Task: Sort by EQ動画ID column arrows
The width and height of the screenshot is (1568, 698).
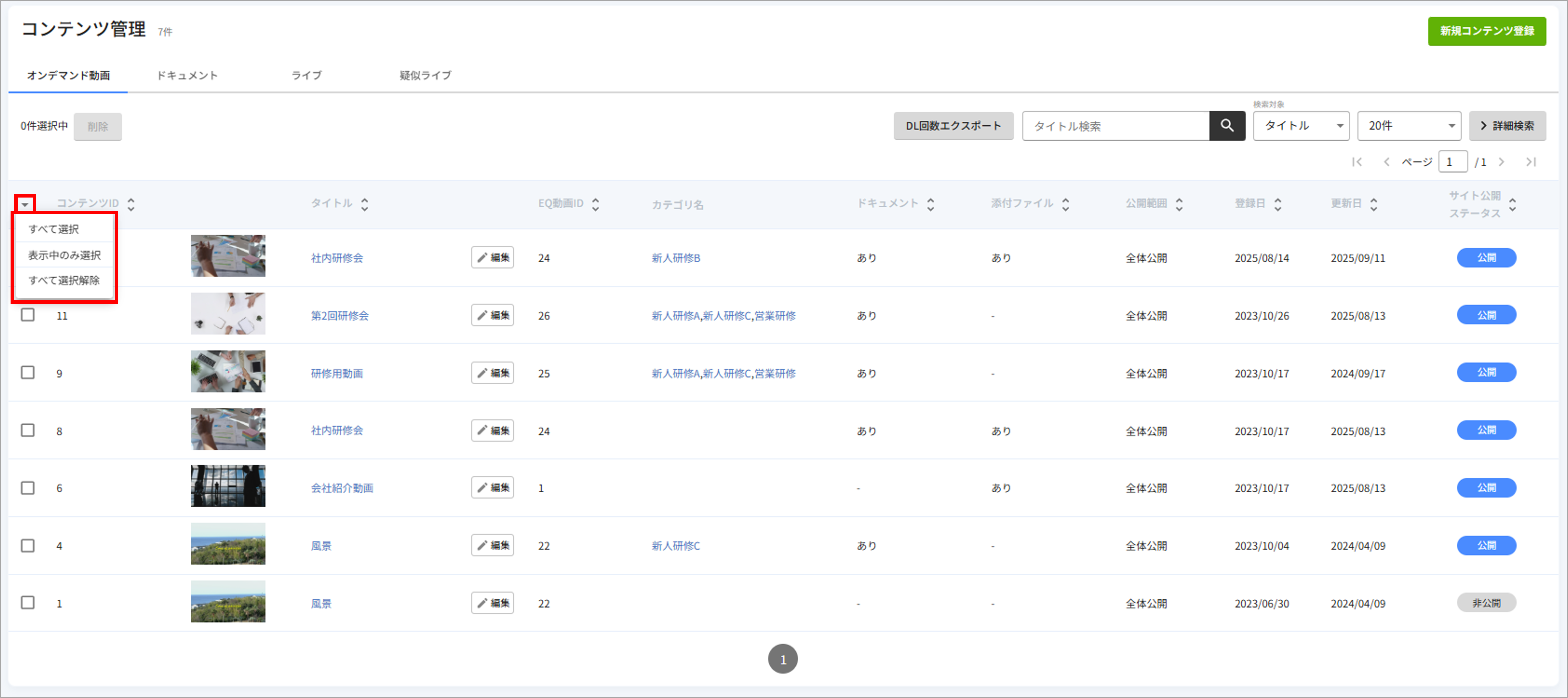Action: (595, 204)
